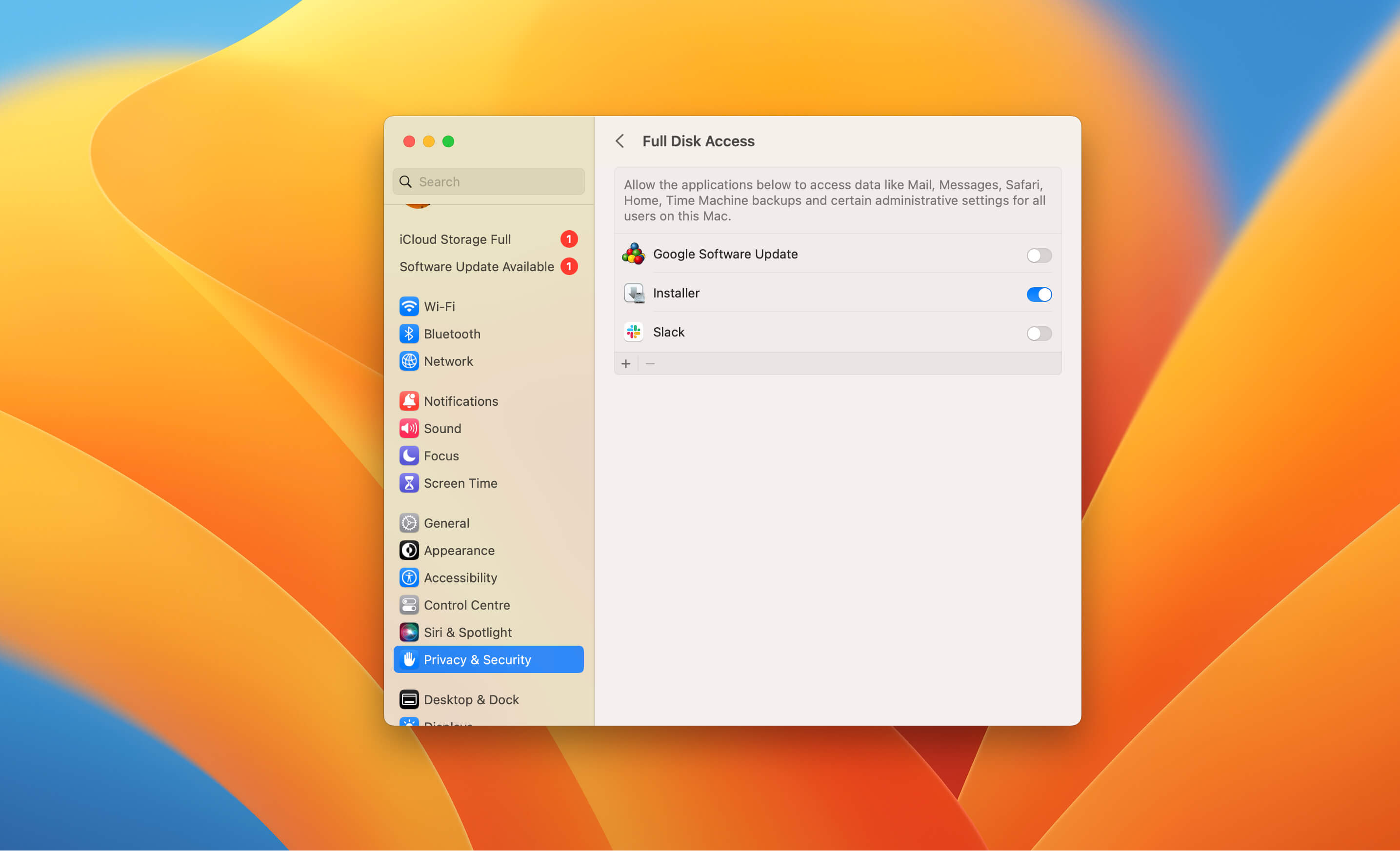Open Bluetooth settings via its icon
The width and height of the screenshot is (1400, 851).
(x=408, y=334)
